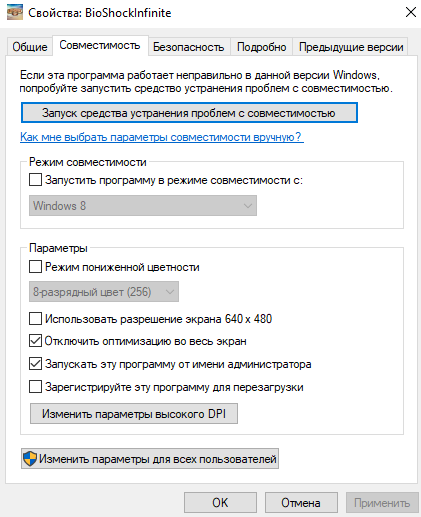Uncheck disable fullscreen optimization

click(x=35, y=341)
